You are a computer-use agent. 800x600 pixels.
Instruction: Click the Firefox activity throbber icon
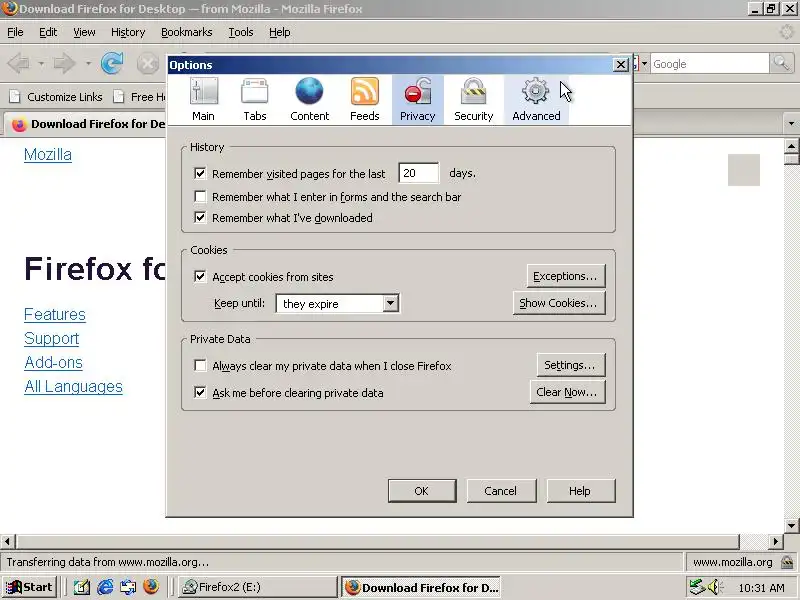(x=787, y=32)
